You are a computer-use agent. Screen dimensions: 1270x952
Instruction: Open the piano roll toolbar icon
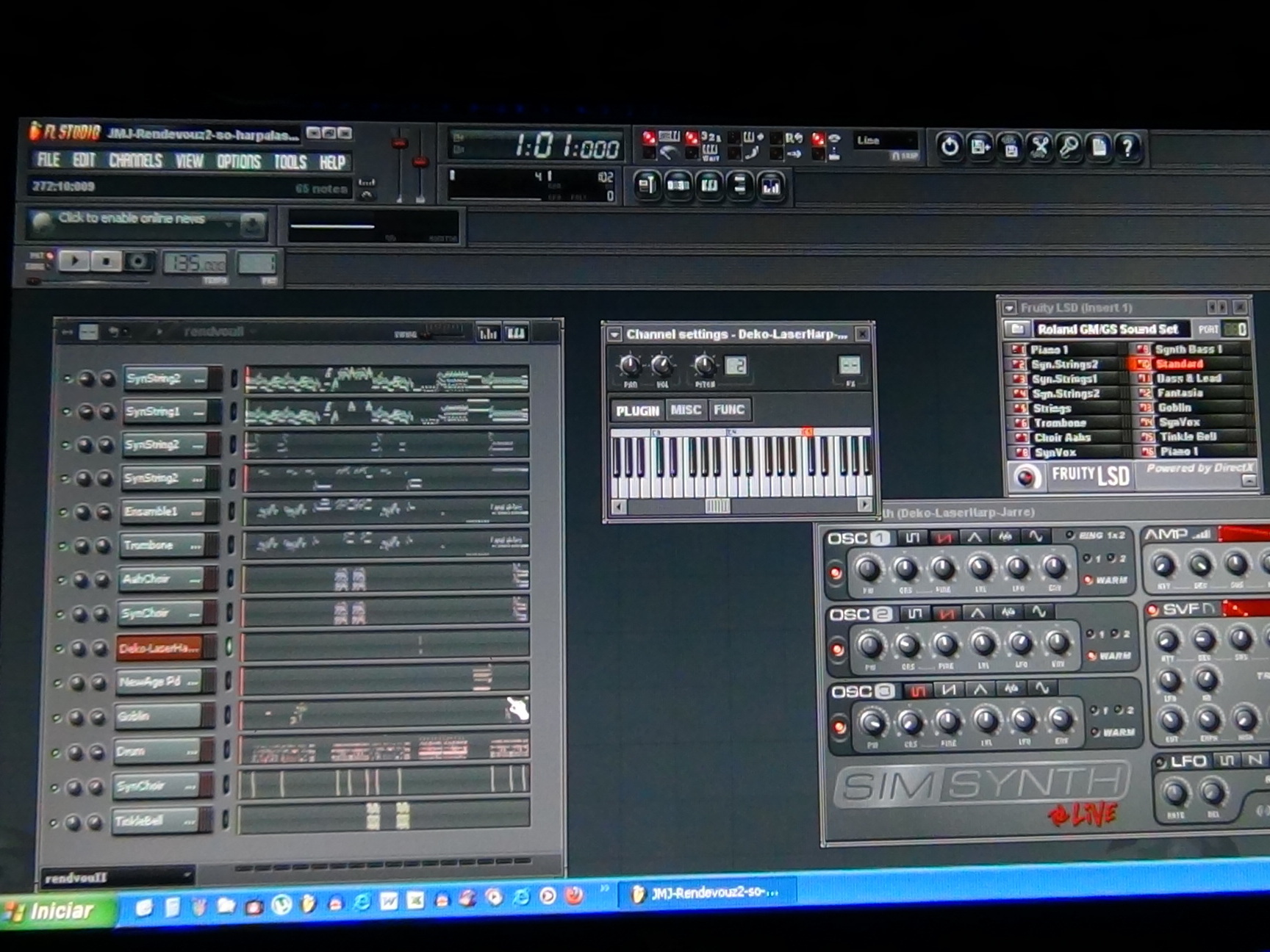709,187
